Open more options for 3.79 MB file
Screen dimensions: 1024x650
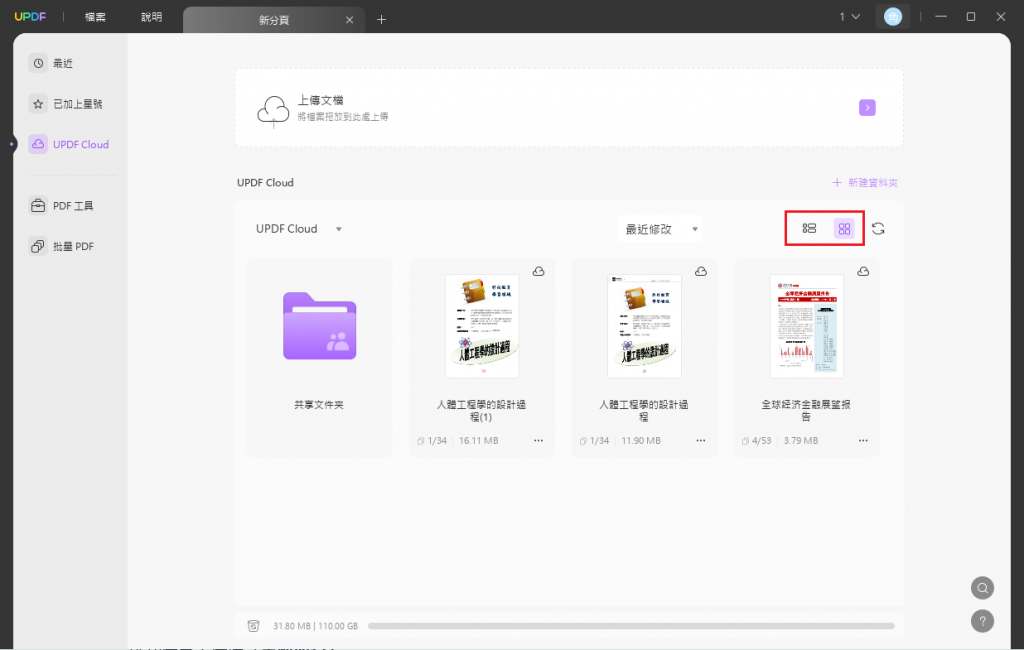click(863, 441)
